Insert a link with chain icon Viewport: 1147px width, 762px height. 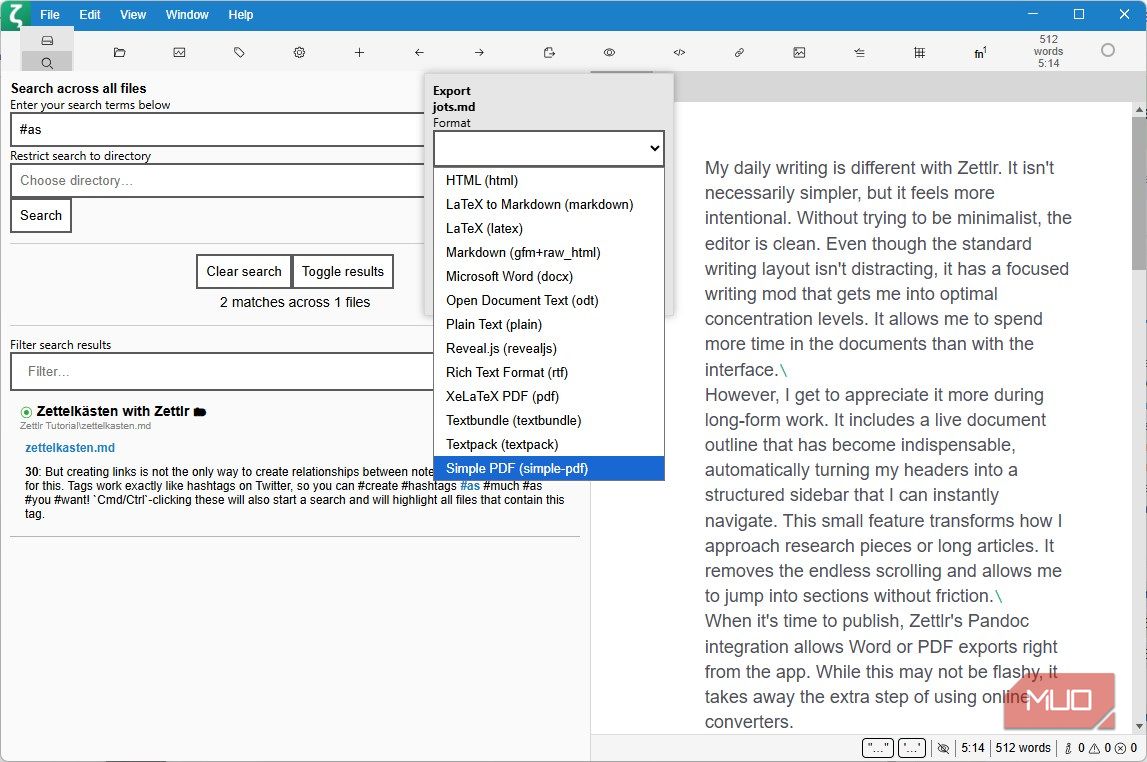click(x=740, y=53)
